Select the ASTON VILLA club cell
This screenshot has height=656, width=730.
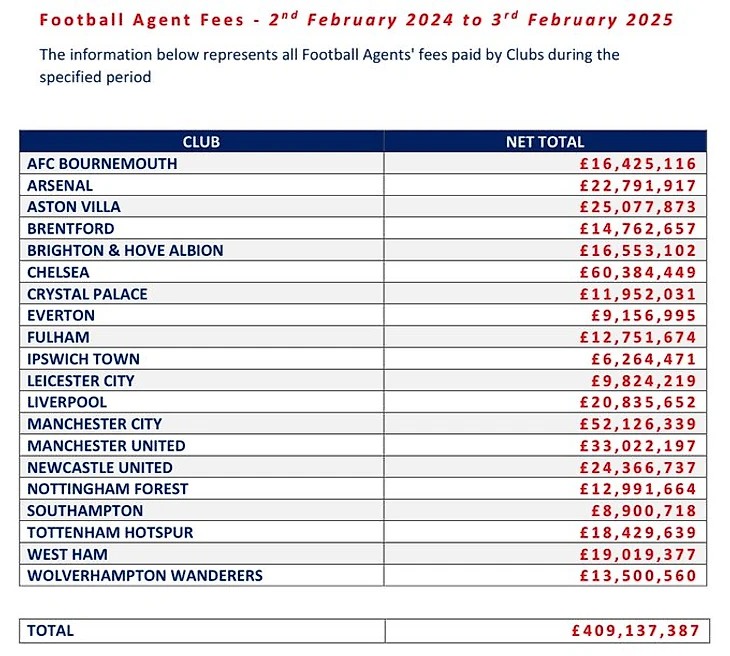pyautogui.click(x=74, y=207)
